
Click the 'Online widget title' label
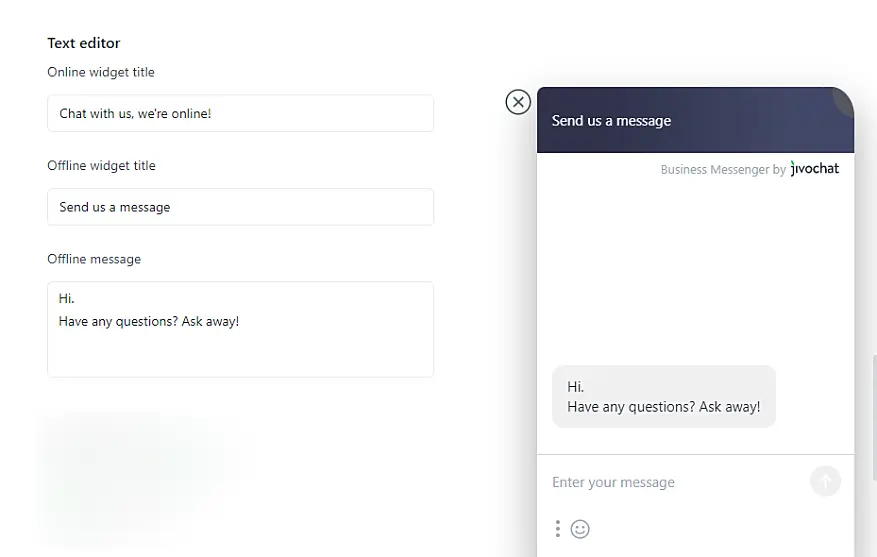(x=101, y=72)
